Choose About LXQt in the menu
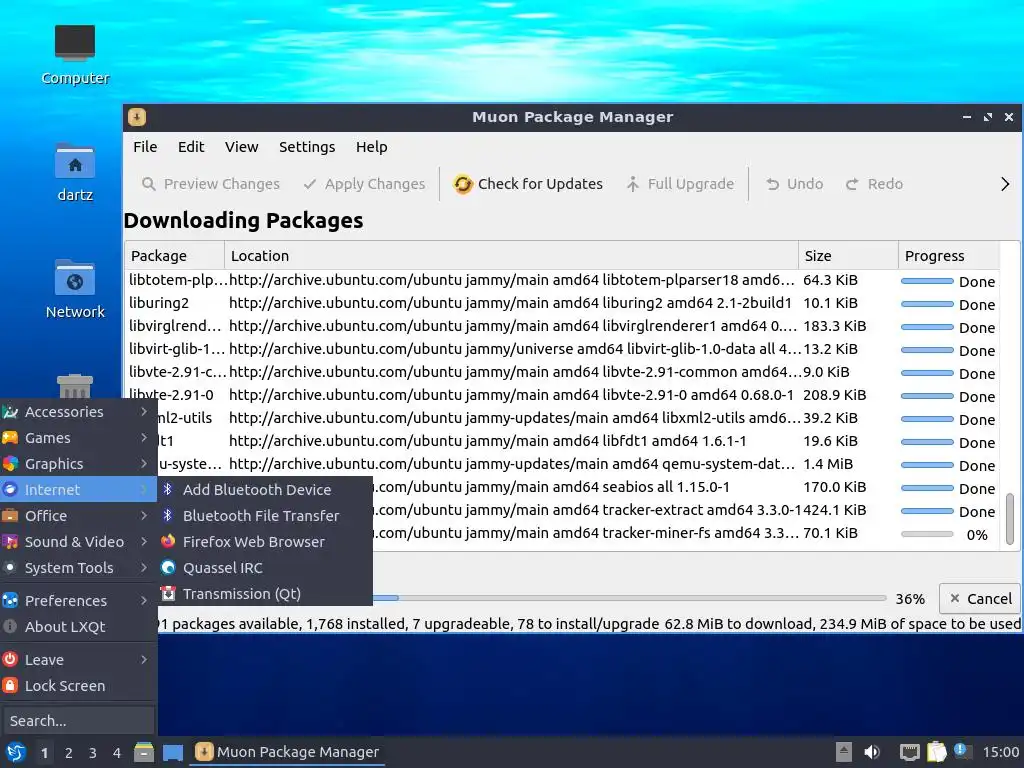Viewport: 1024px width, 768px height. click(x=78, y=626)
